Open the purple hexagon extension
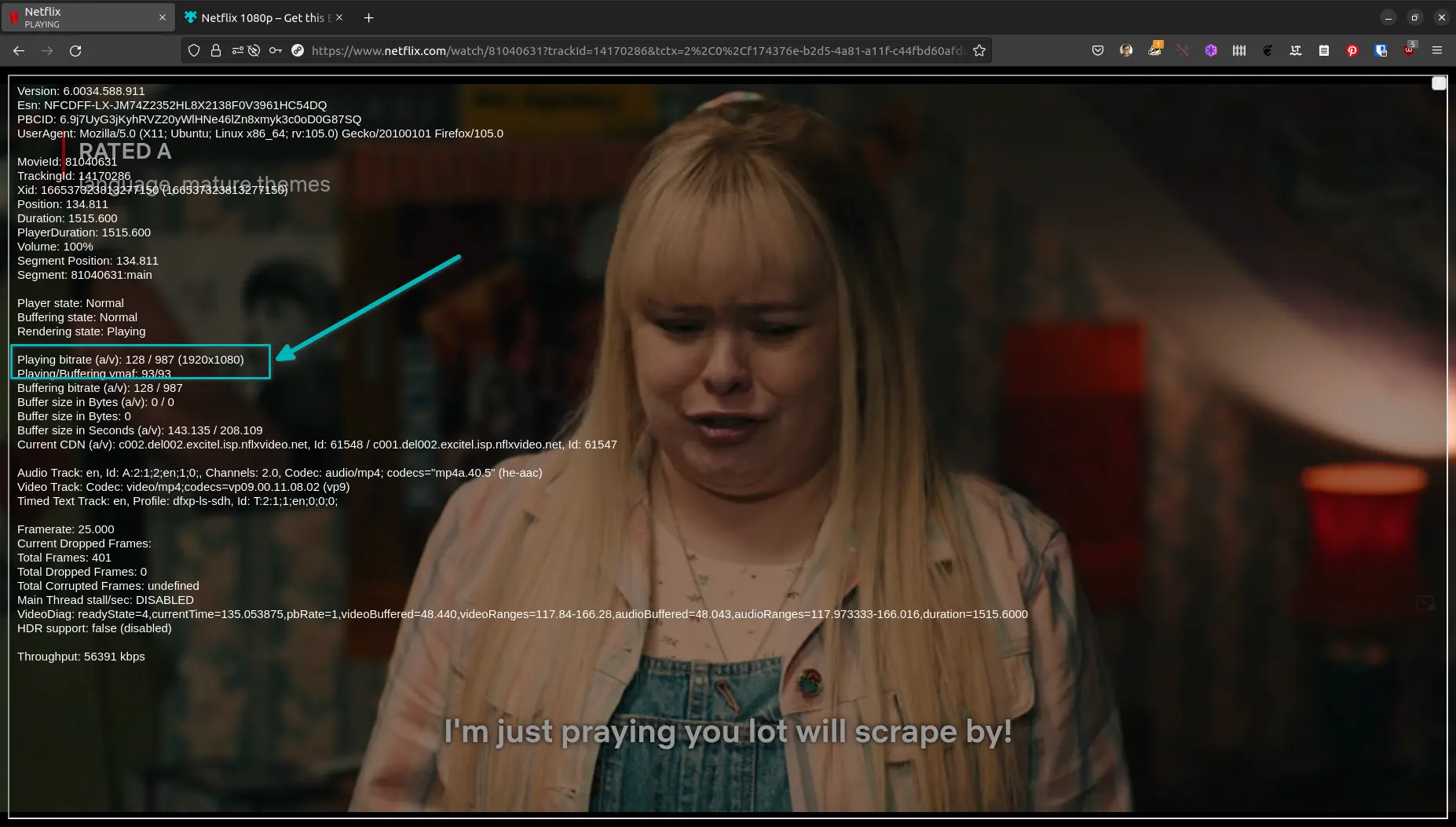1456x827 pixels. [x=1211, y=50]
